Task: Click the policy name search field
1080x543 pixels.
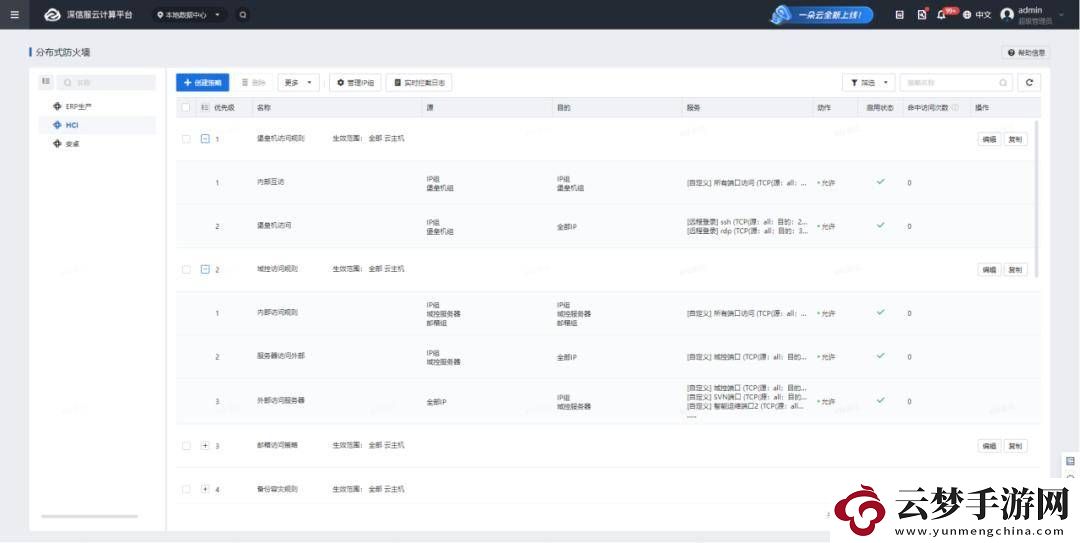Action: (956, 83)
